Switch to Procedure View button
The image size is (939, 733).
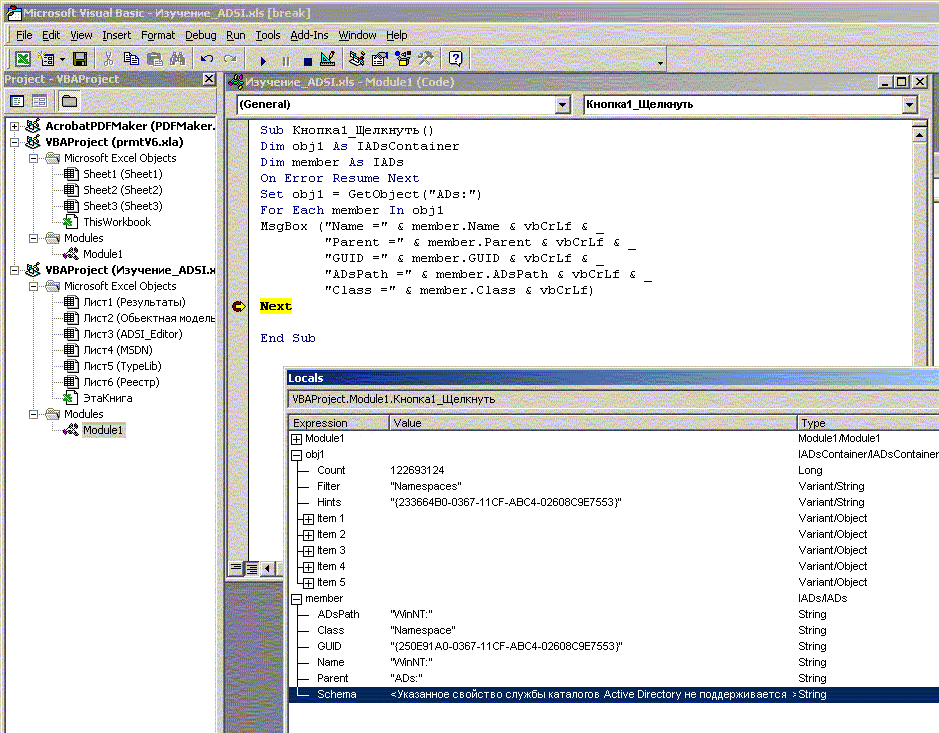coord(236,569)
